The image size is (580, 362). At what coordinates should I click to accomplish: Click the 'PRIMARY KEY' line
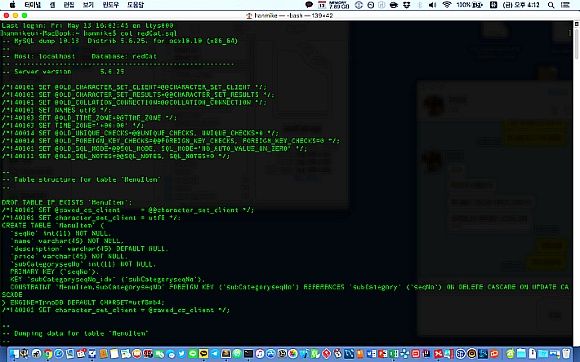click(54, 271)
